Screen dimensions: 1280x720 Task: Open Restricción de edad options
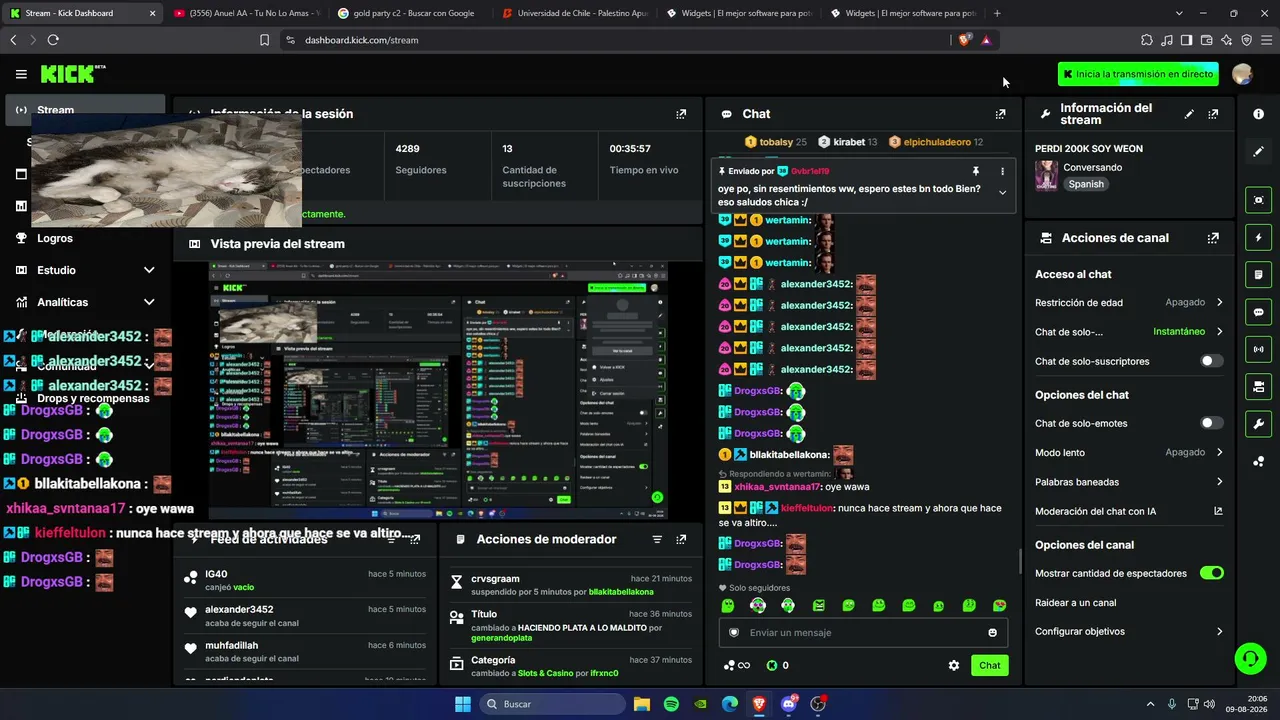(x=1129, y=302)
